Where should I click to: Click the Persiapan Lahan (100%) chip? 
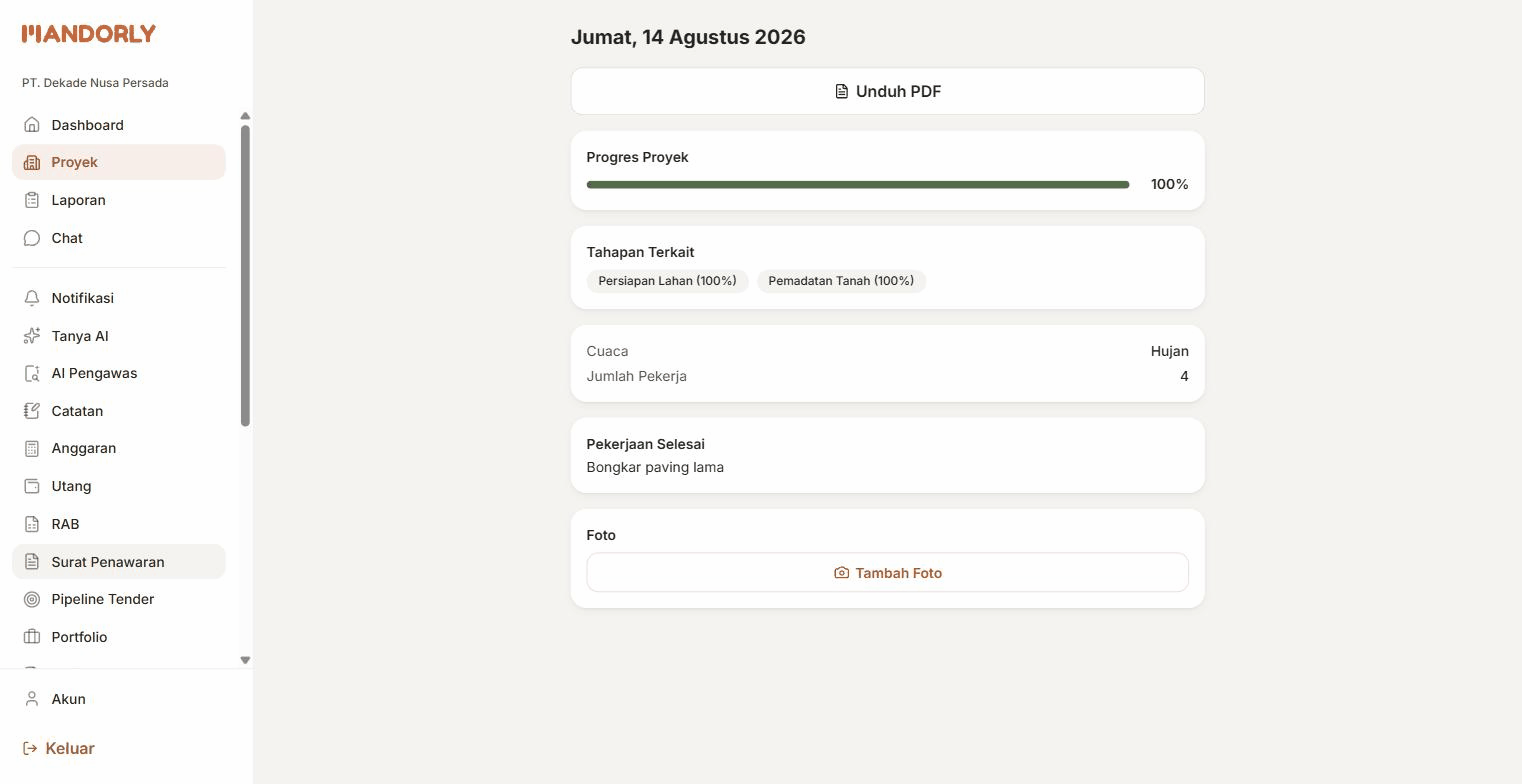click(667, 281)
